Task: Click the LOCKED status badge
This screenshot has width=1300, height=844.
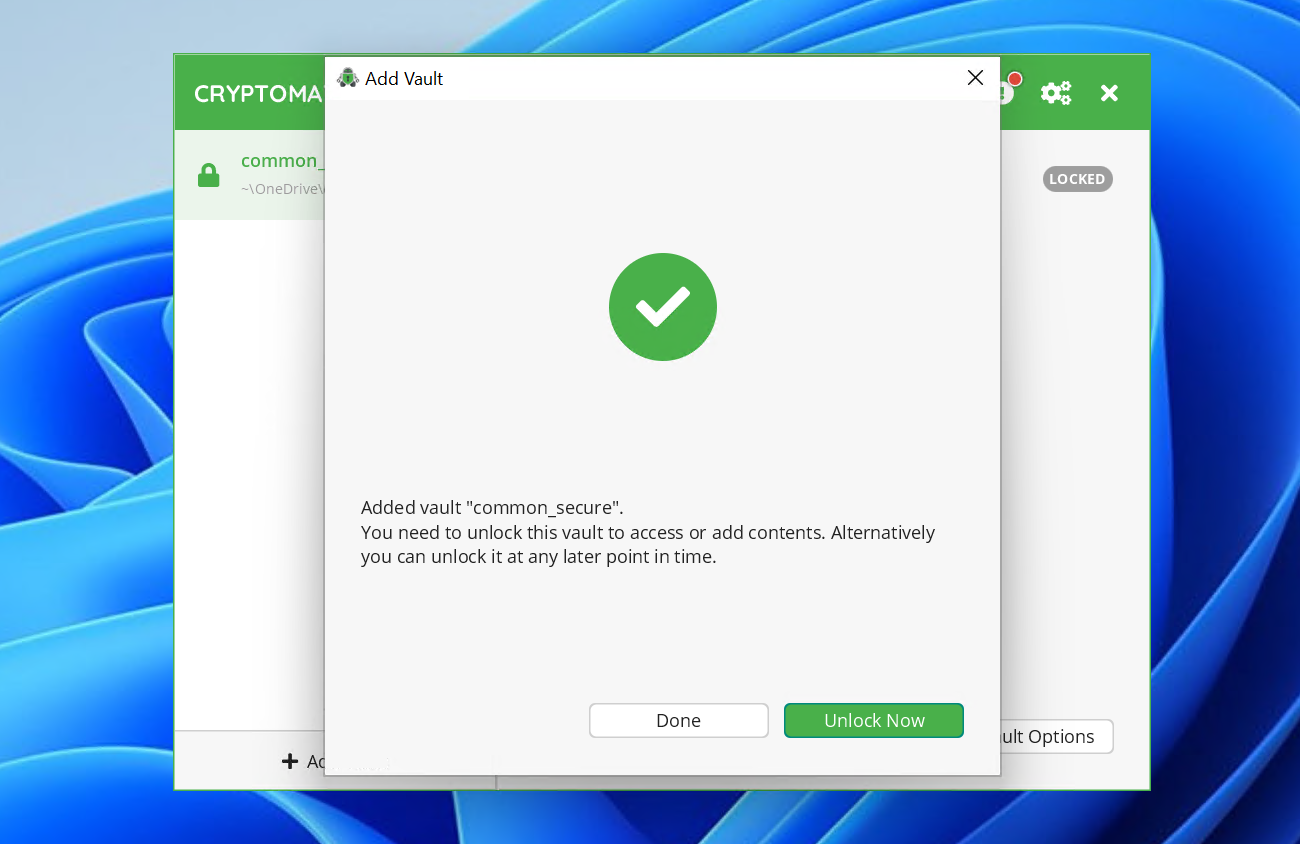Action: 1077,179
